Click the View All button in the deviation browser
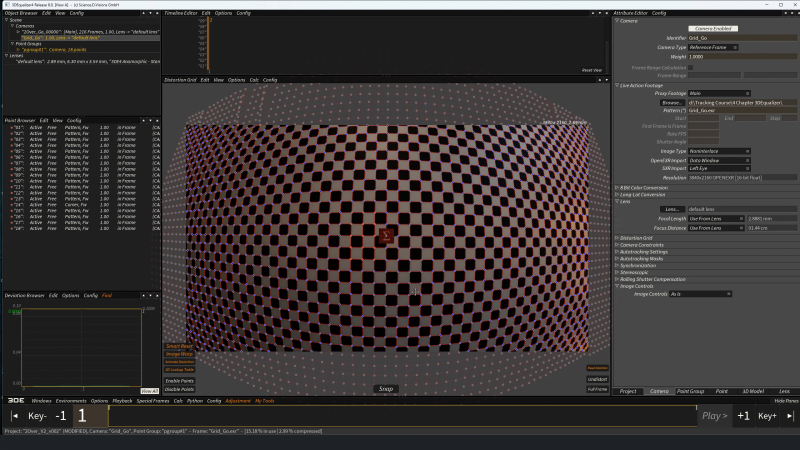This screenshot has width=800, height=450. (147, 391)
